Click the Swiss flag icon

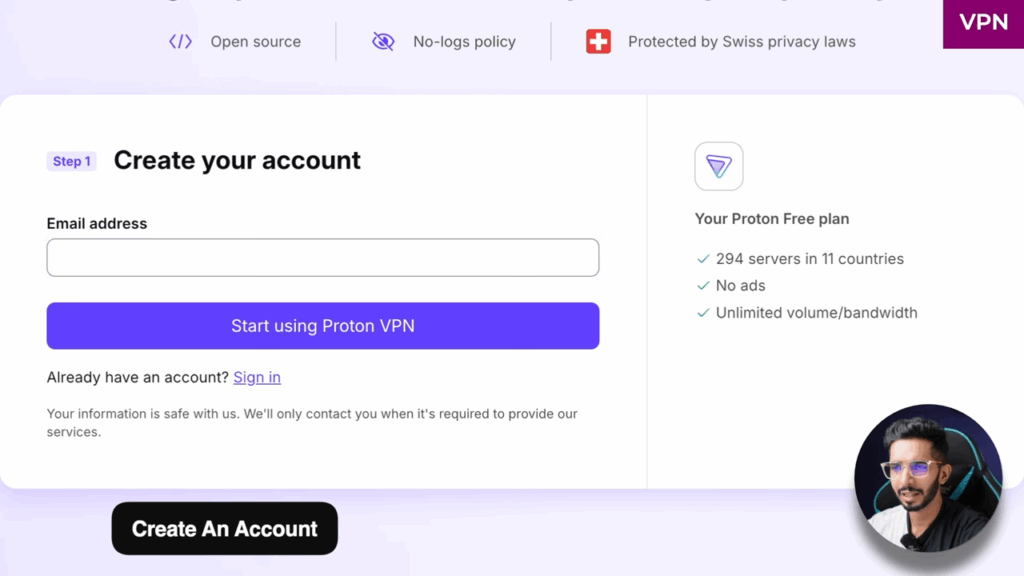[598, 42]
